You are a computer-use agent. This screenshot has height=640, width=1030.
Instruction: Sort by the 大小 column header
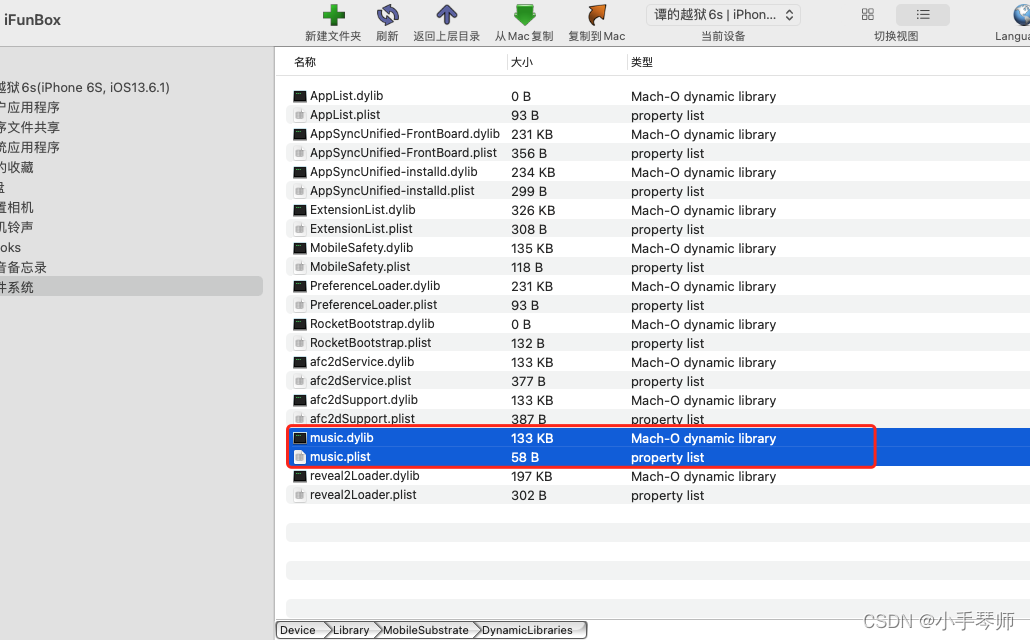pos(522,62)
